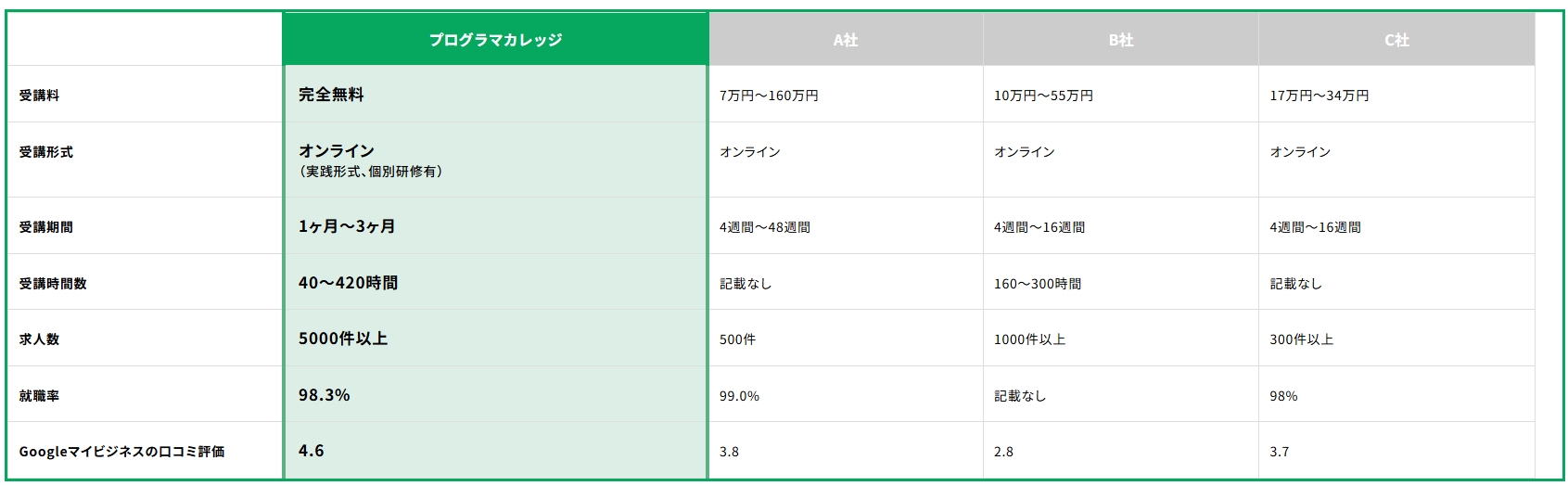Click the 98.3% employment rate cell
Viewport: 1568px width, 486px height.
point(325,395)
